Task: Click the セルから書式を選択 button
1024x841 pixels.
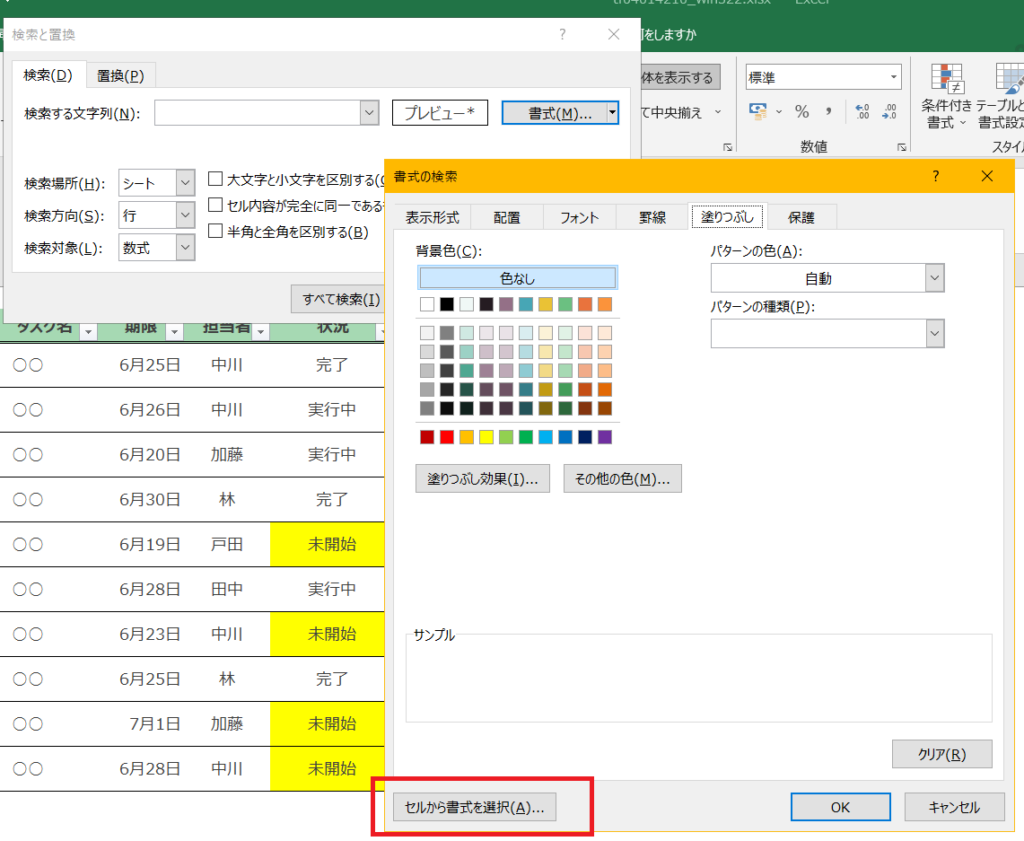Action: [475, 807]
